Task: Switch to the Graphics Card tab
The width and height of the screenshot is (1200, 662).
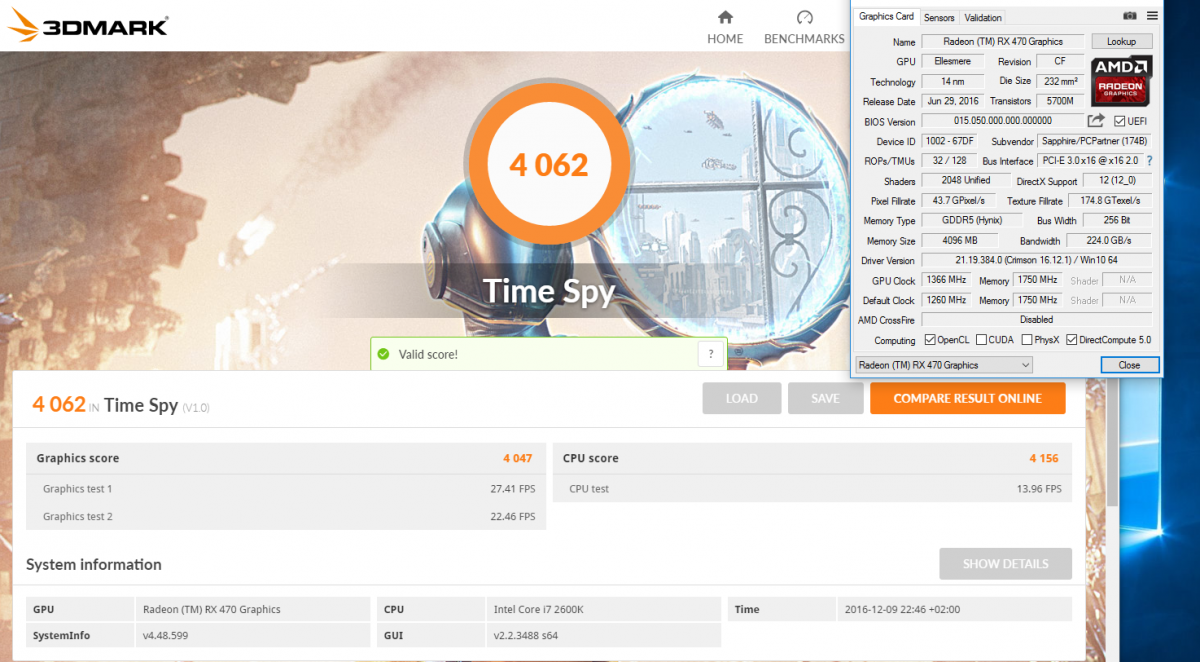Action: coord(887,16)
